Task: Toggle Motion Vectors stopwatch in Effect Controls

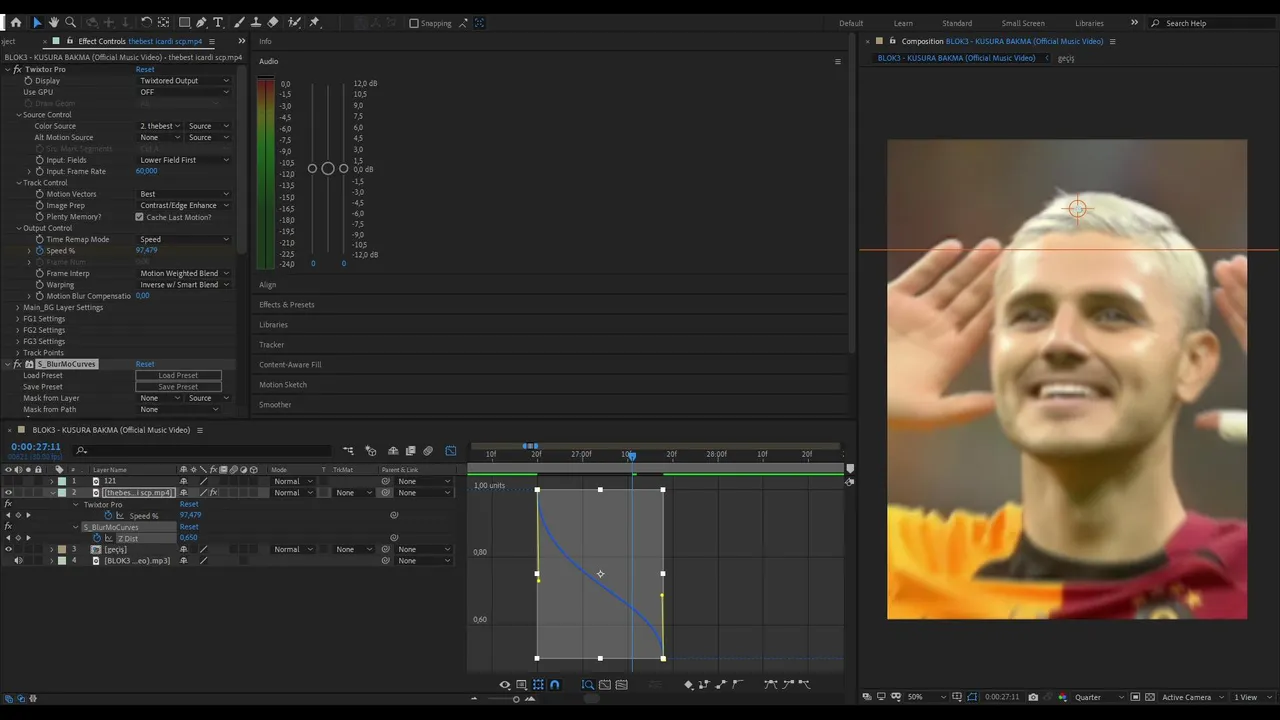Action: tap(40, 194)
